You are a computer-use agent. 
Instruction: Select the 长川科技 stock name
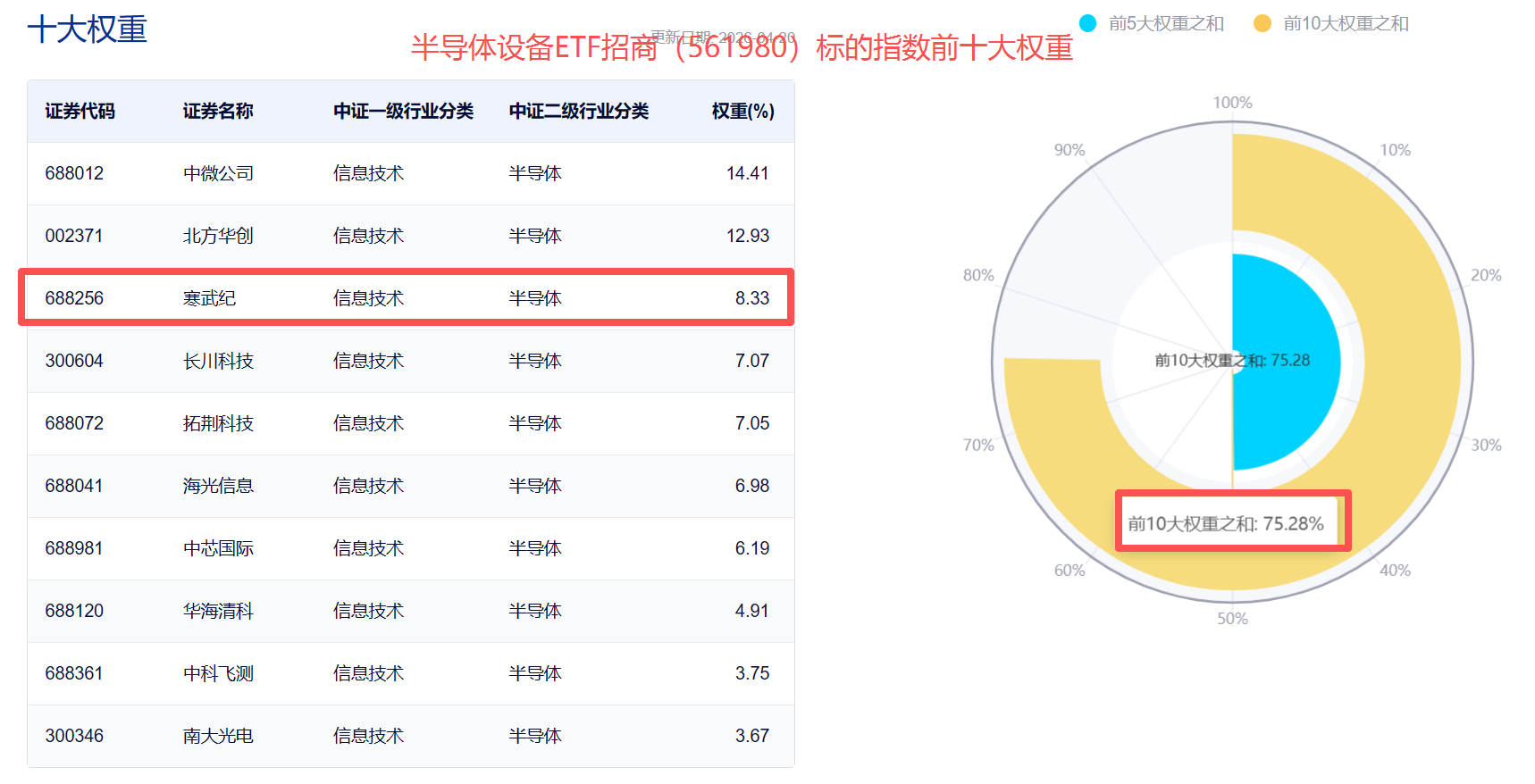point(218,361)
